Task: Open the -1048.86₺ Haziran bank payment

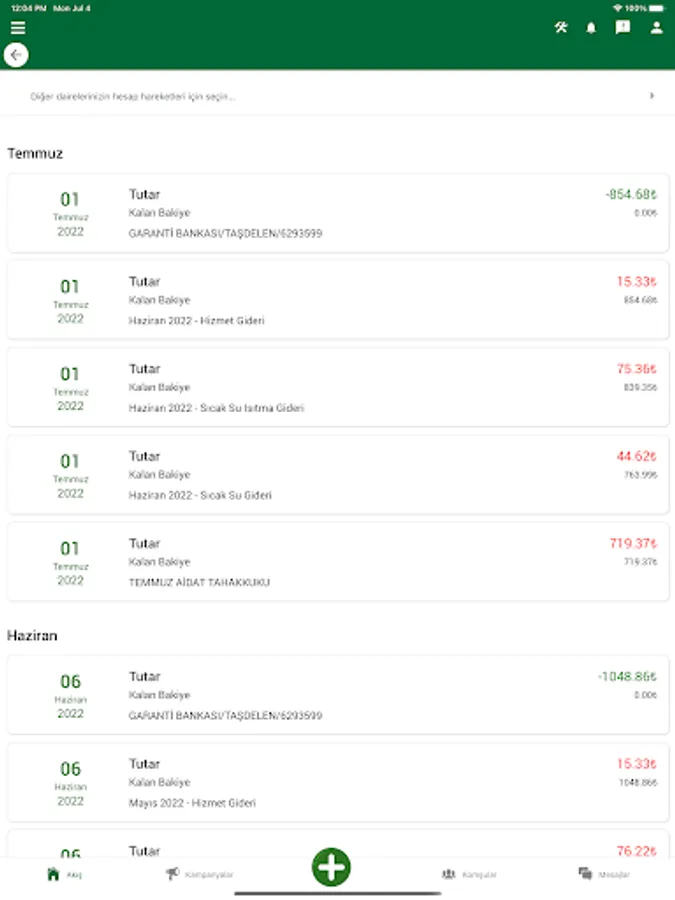Action: tap(337, 695)
